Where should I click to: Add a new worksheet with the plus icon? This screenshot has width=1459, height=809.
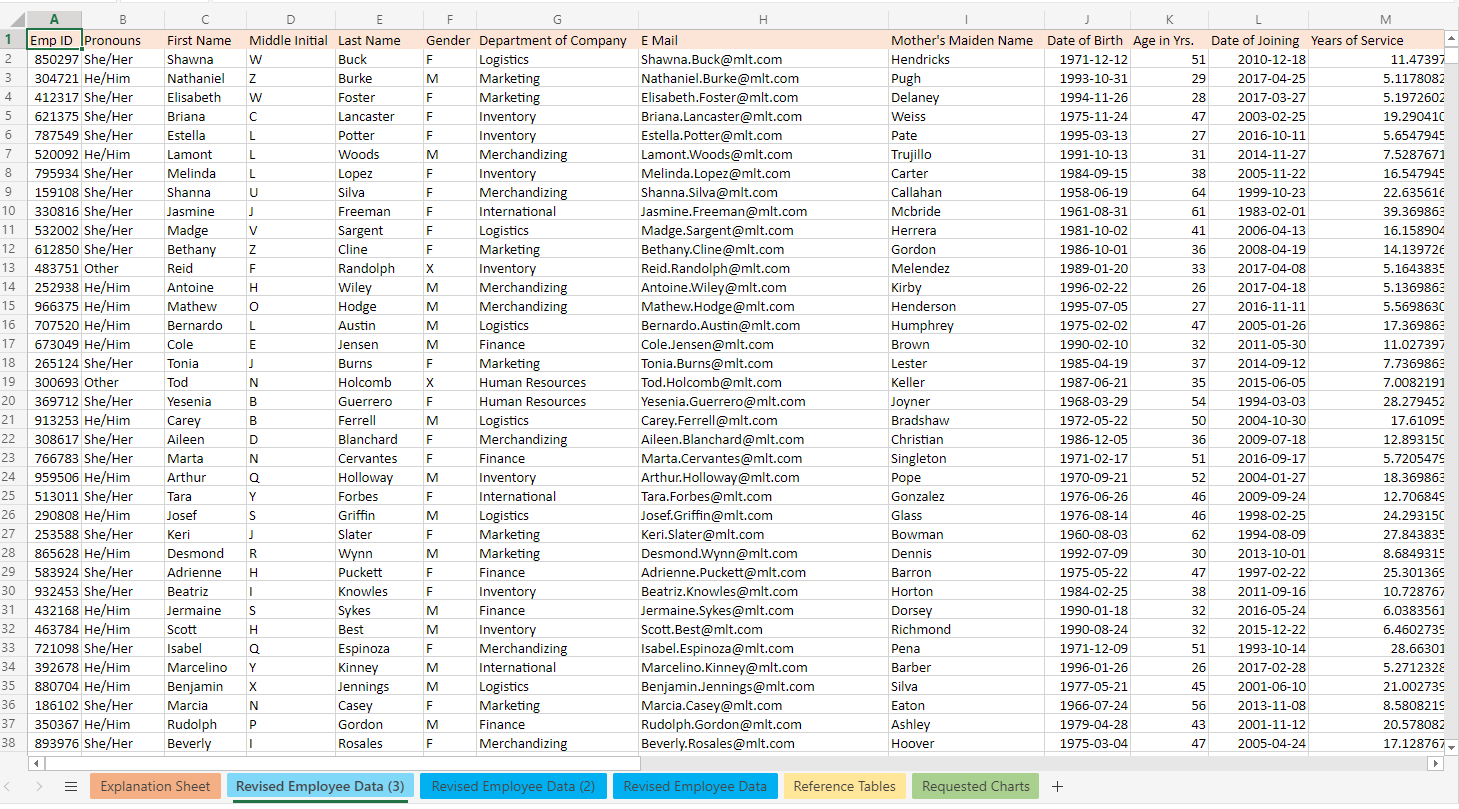1057,786
